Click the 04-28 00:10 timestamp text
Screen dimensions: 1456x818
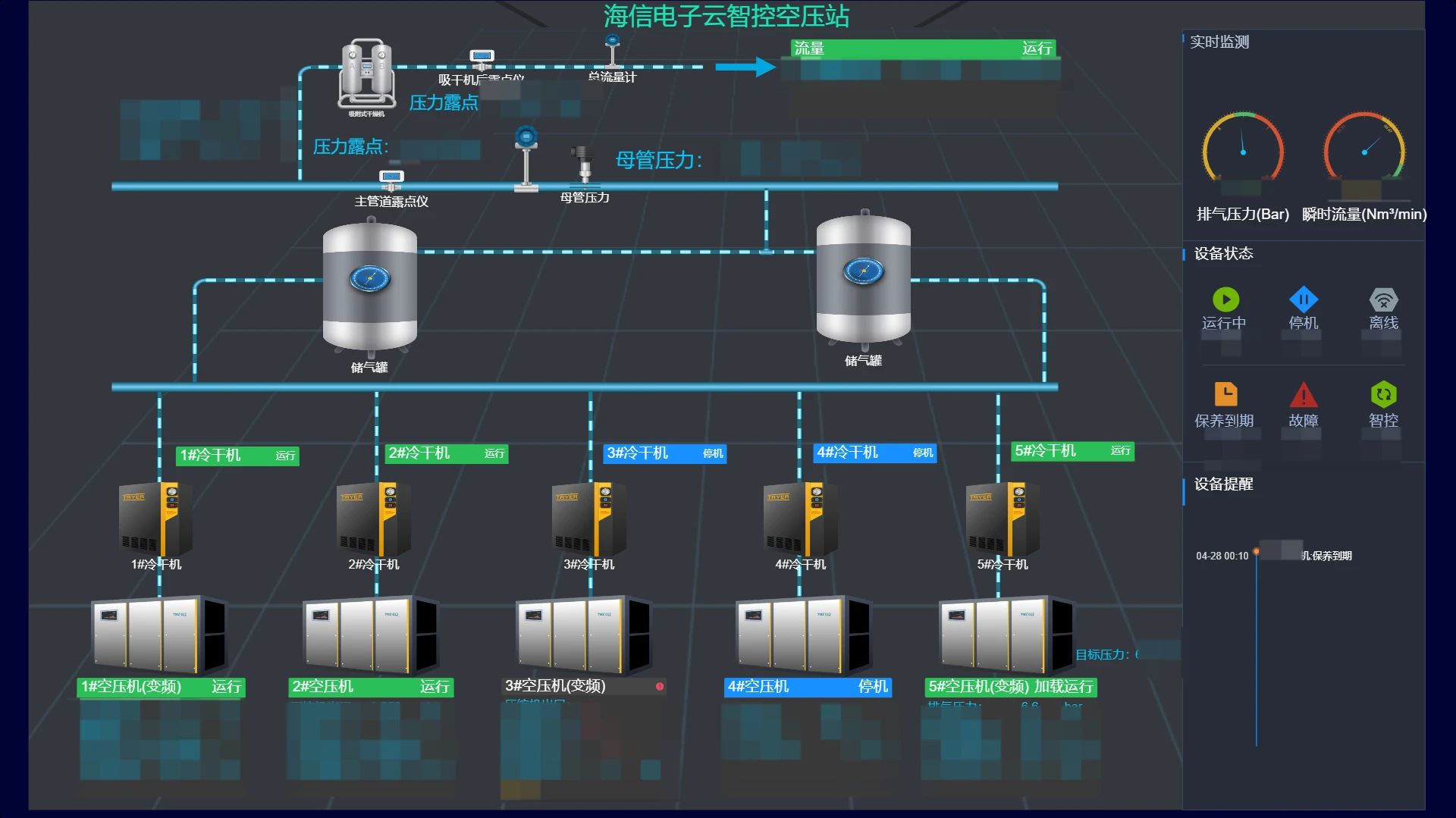(x=1222, y=556)
